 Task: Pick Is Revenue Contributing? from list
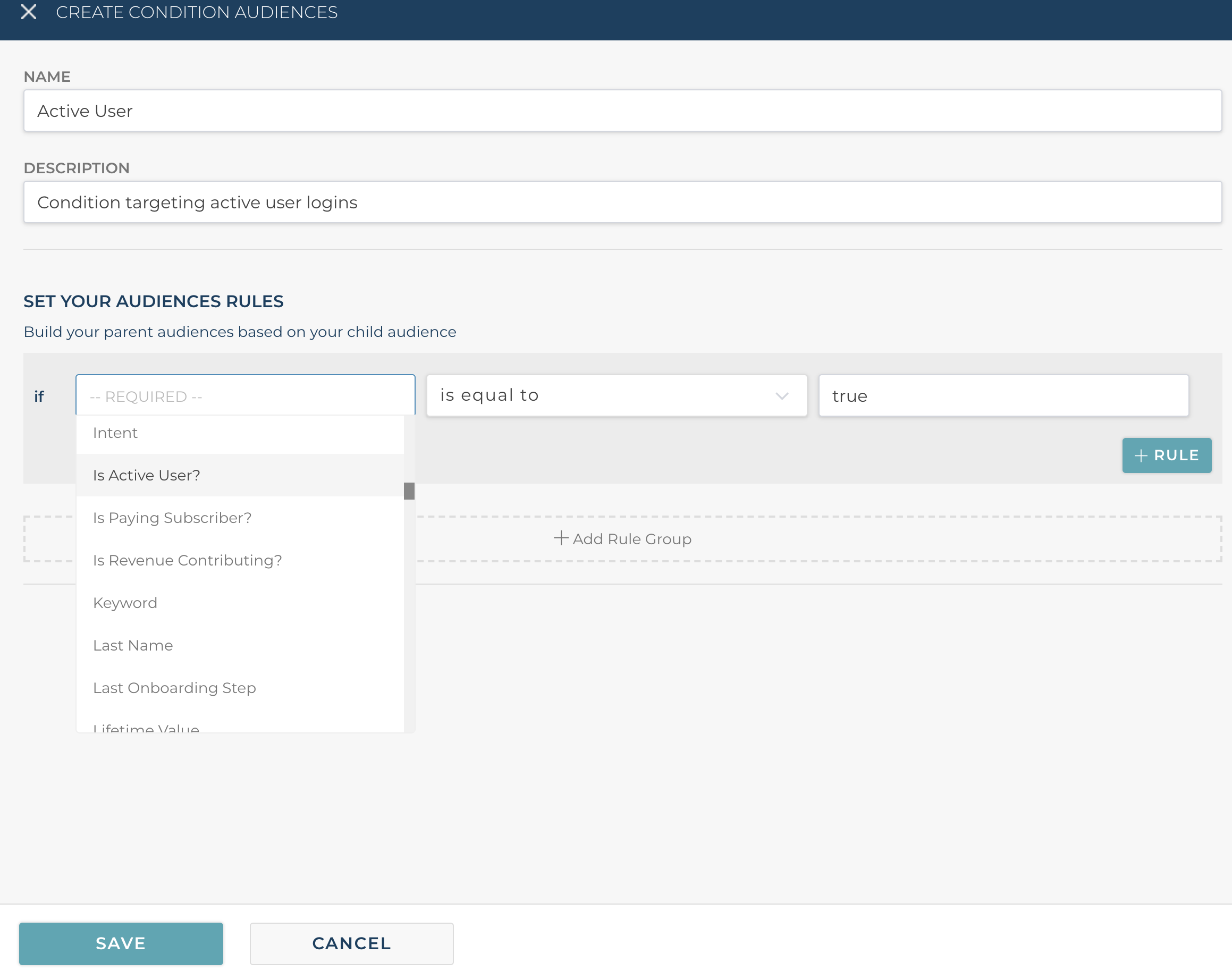[188, 560]
